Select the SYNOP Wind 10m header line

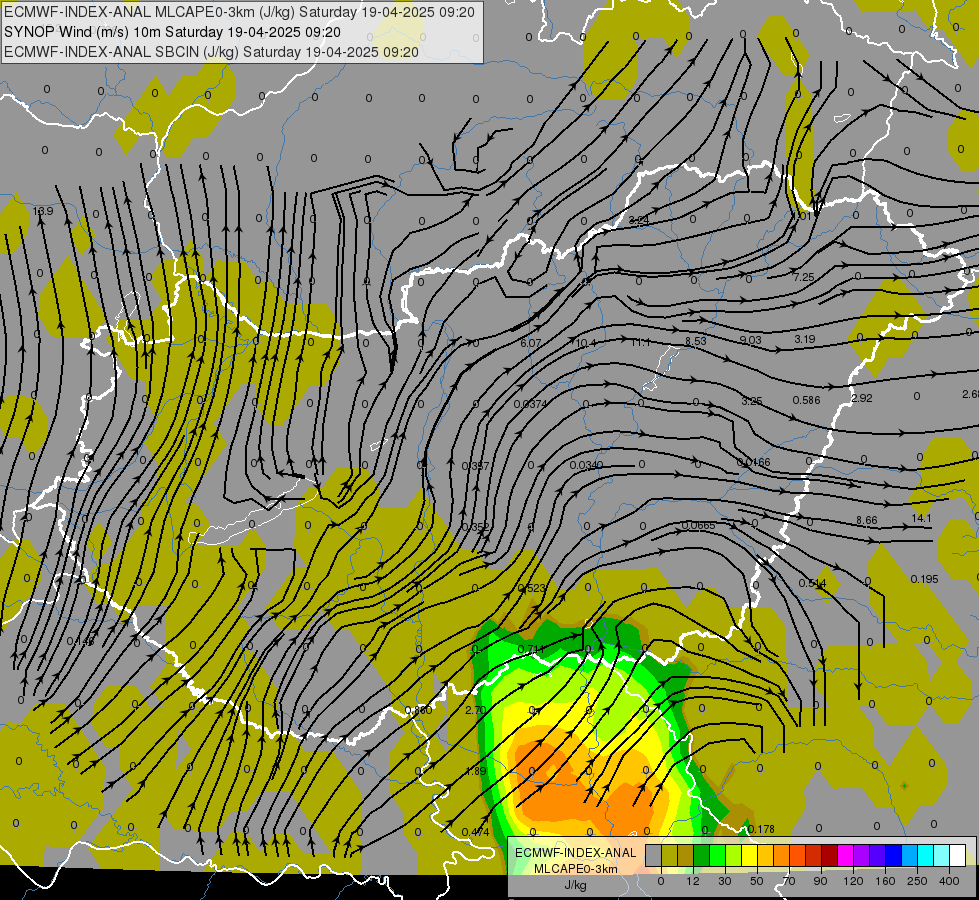172,32
